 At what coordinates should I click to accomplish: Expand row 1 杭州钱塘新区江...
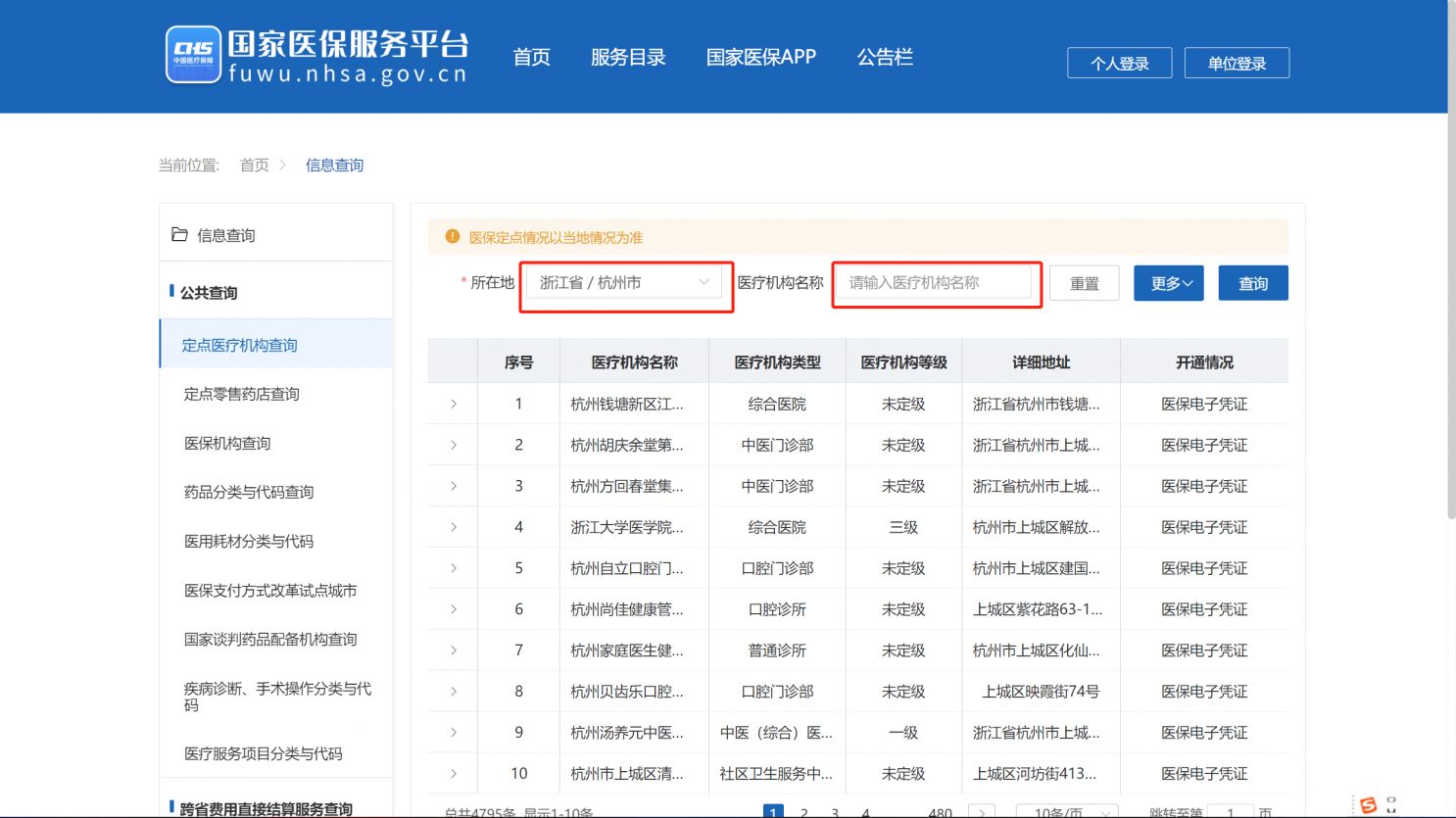pyautogui.click(x=454, y=404)
